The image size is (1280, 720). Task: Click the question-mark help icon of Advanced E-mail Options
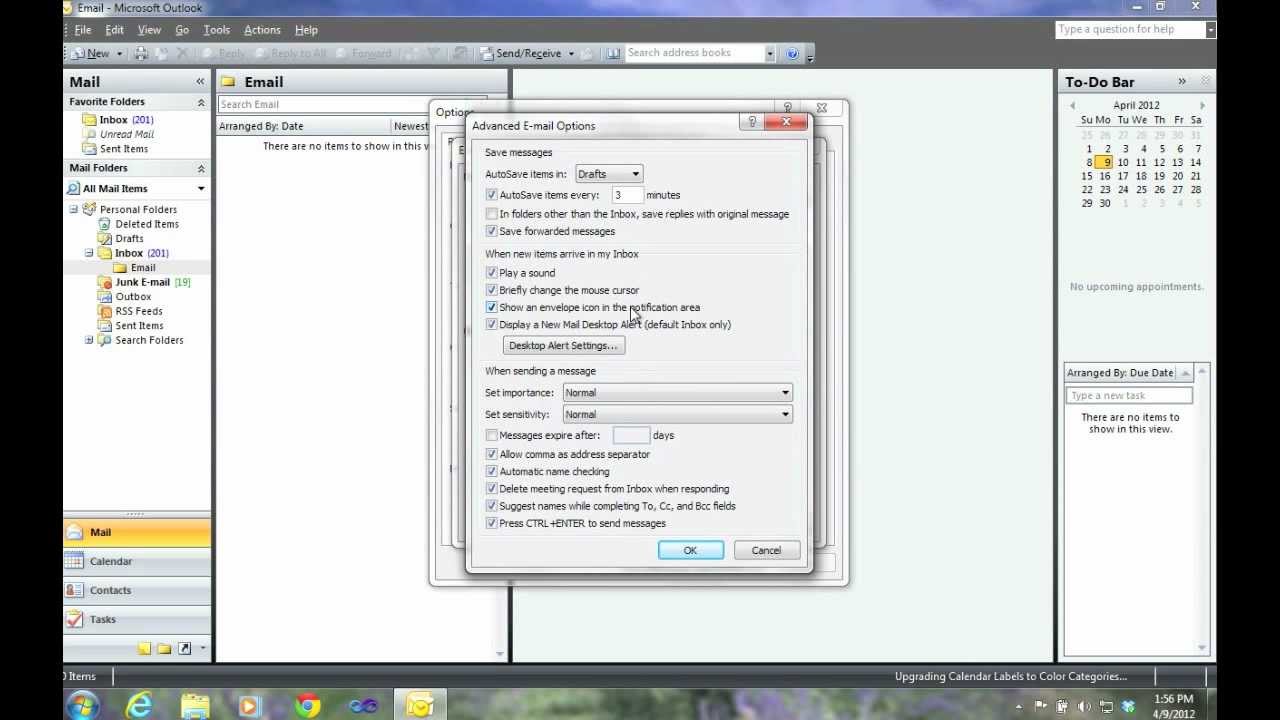pos(752,122)
